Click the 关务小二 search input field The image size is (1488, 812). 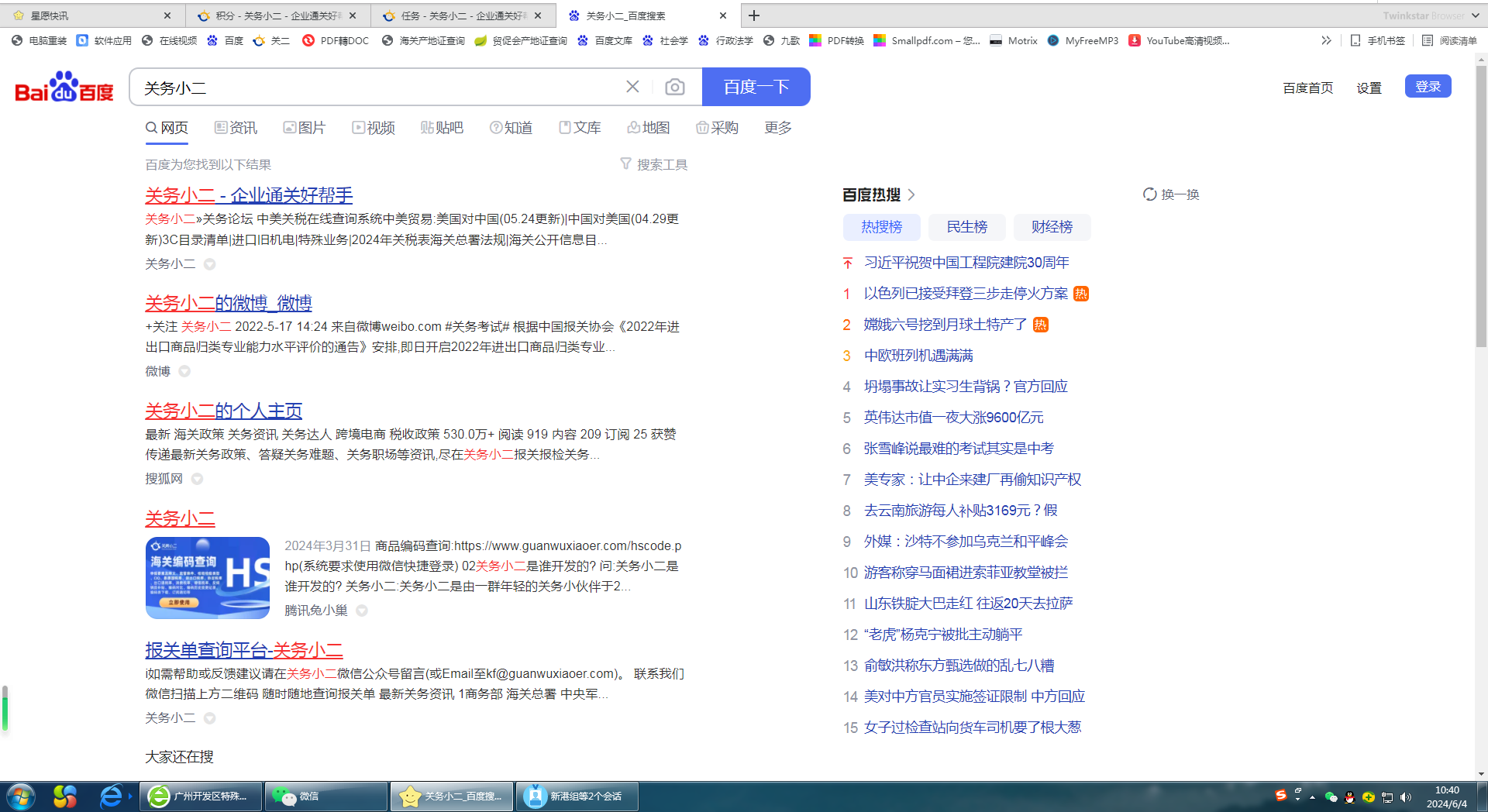pos(380,88)
